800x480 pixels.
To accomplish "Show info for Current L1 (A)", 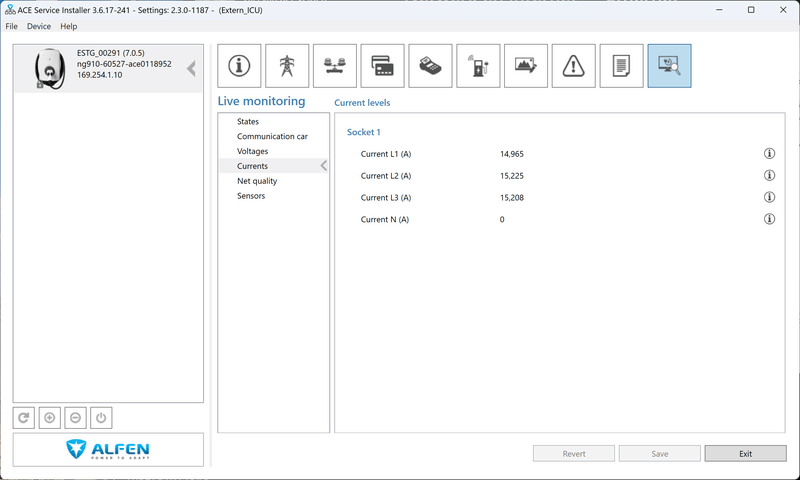I will [769, 154].
